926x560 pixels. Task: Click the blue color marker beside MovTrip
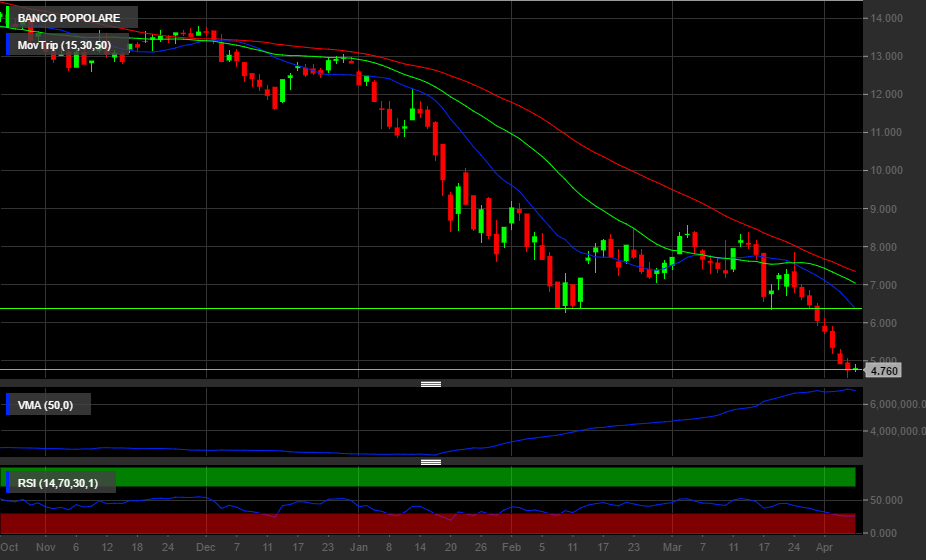coord(8,45)
